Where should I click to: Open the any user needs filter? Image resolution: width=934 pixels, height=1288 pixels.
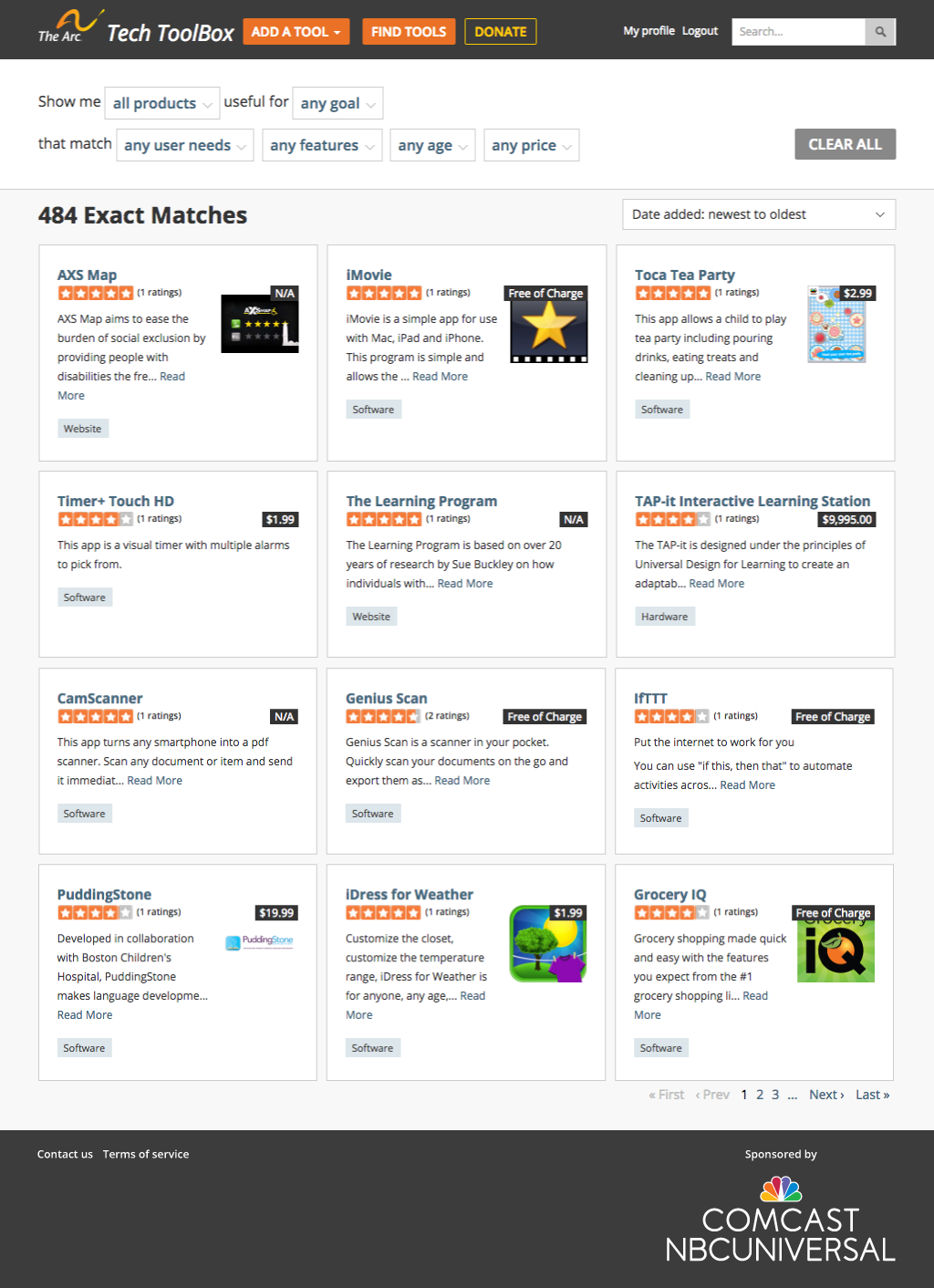coord(185,145)
